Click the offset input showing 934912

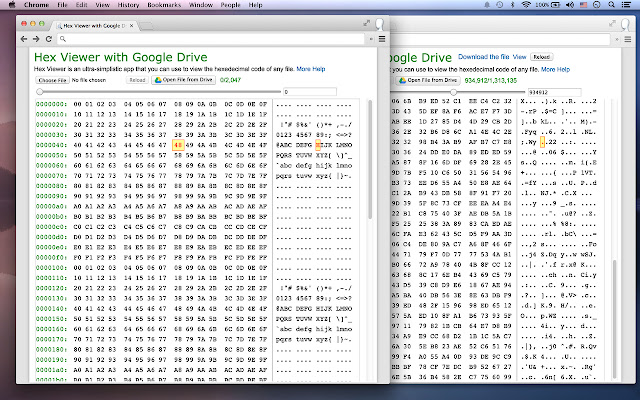[x=555, y=92]
